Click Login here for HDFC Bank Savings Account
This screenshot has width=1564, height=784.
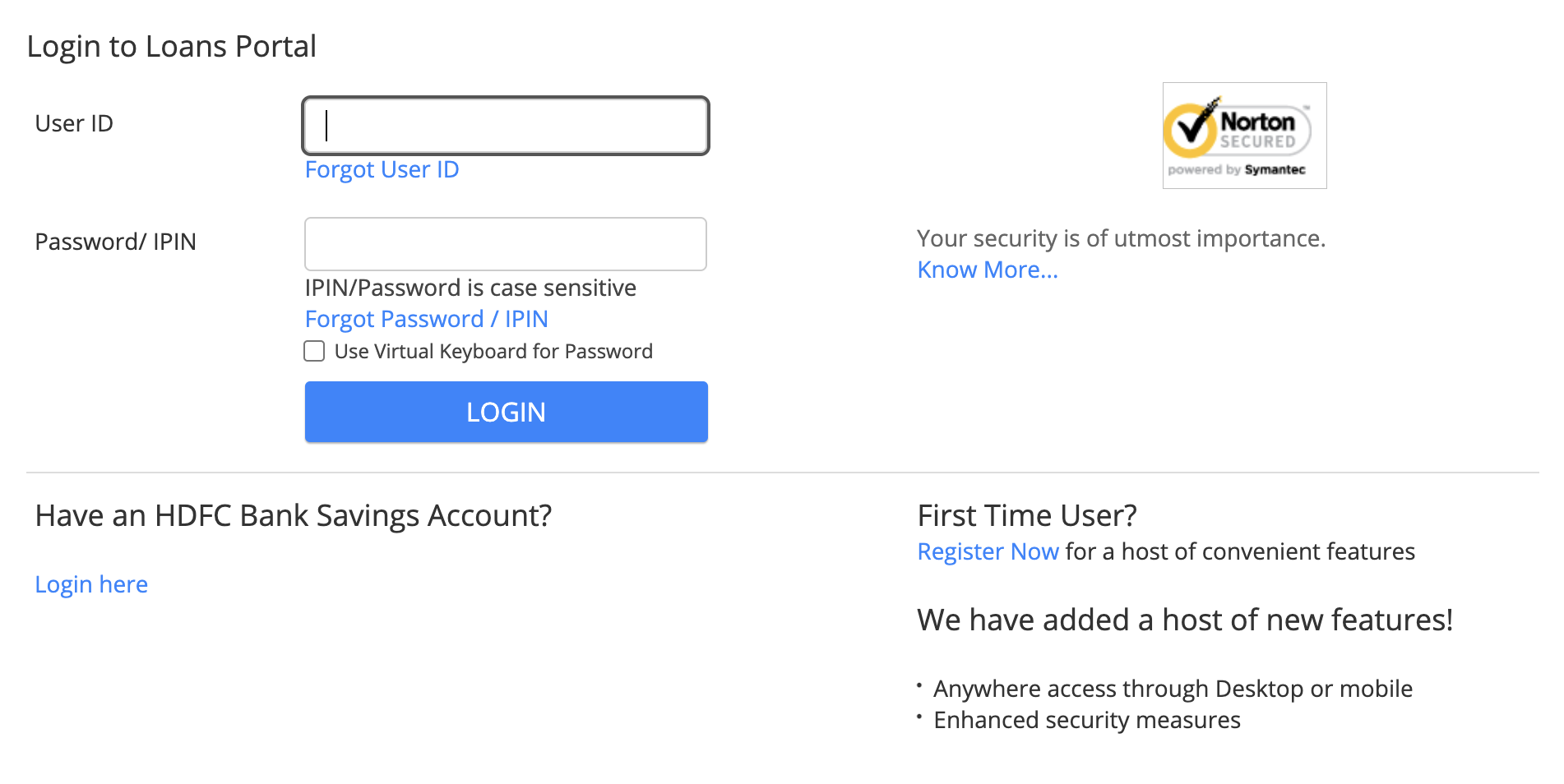click(x=91, y=583)
